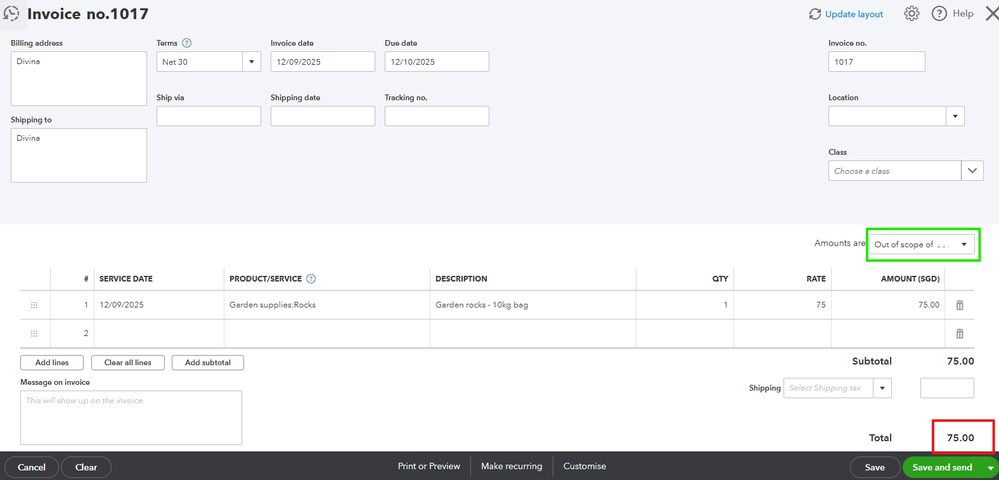Open the Amounts are tax dropdown
The width and height of the screenshot is (999, 480).
click(964, 244)
